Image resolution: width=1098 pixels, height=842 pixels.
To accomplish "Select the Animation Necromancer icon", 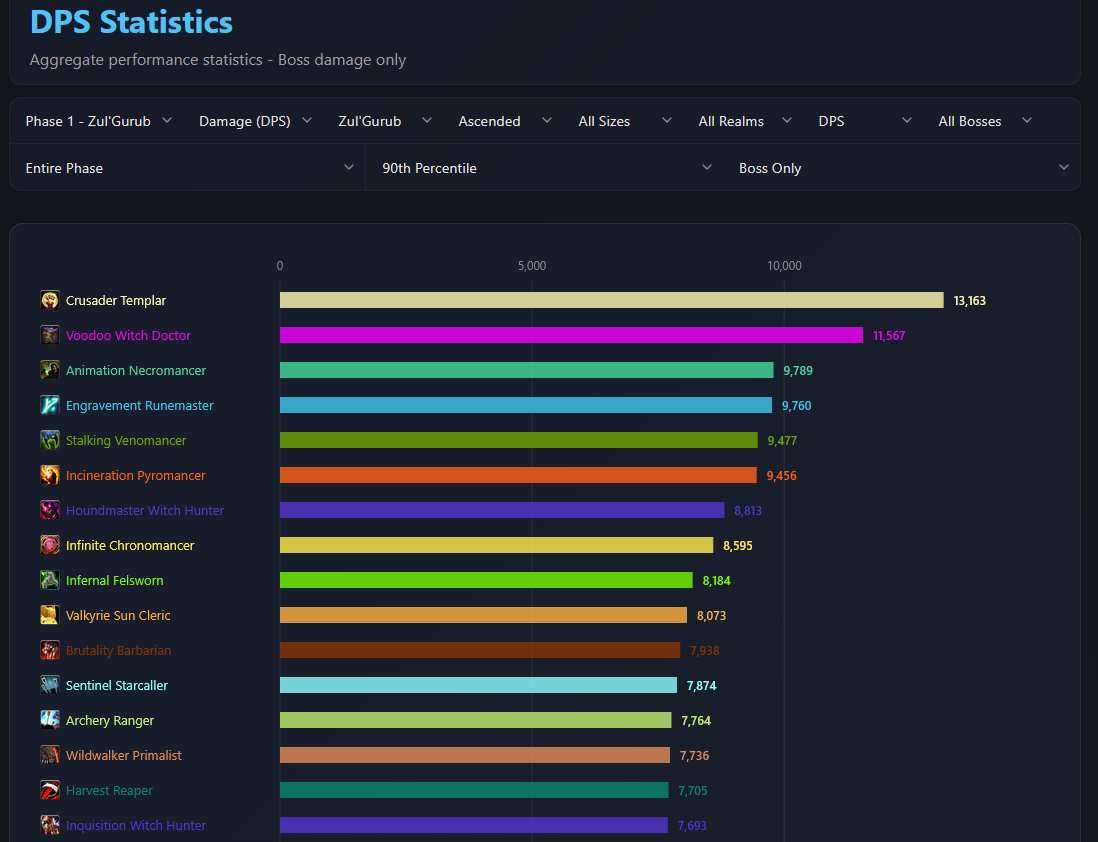I will [50, 371].
